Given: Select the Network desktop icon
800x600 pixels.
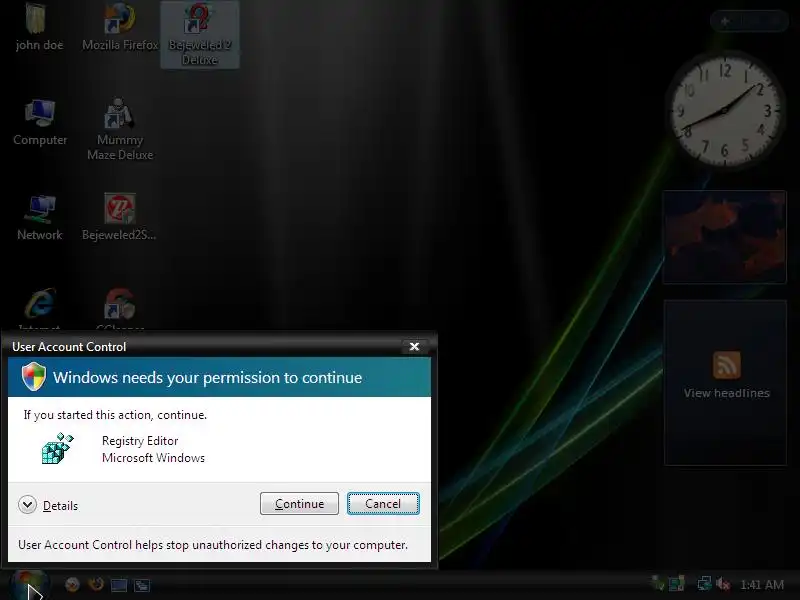Looking at the screenshot, I should point(39,217).
